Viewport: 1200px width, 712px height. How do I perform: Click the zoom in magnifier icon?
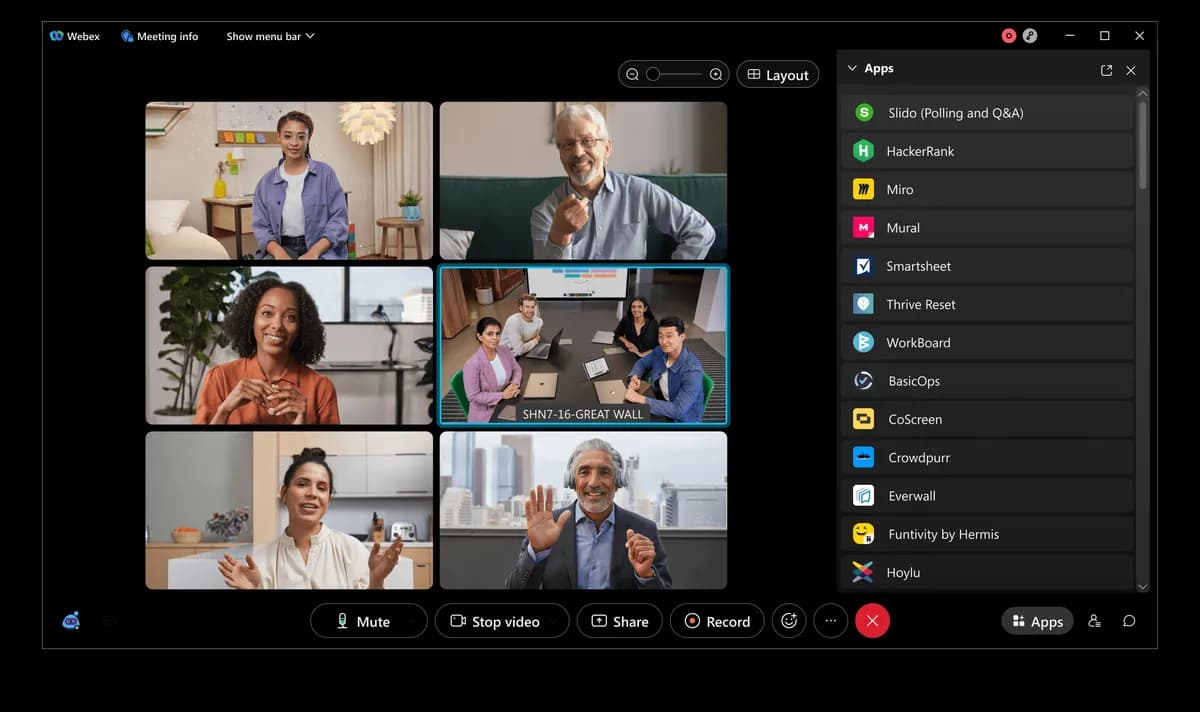pyautogui.click(x=716, y=74)
